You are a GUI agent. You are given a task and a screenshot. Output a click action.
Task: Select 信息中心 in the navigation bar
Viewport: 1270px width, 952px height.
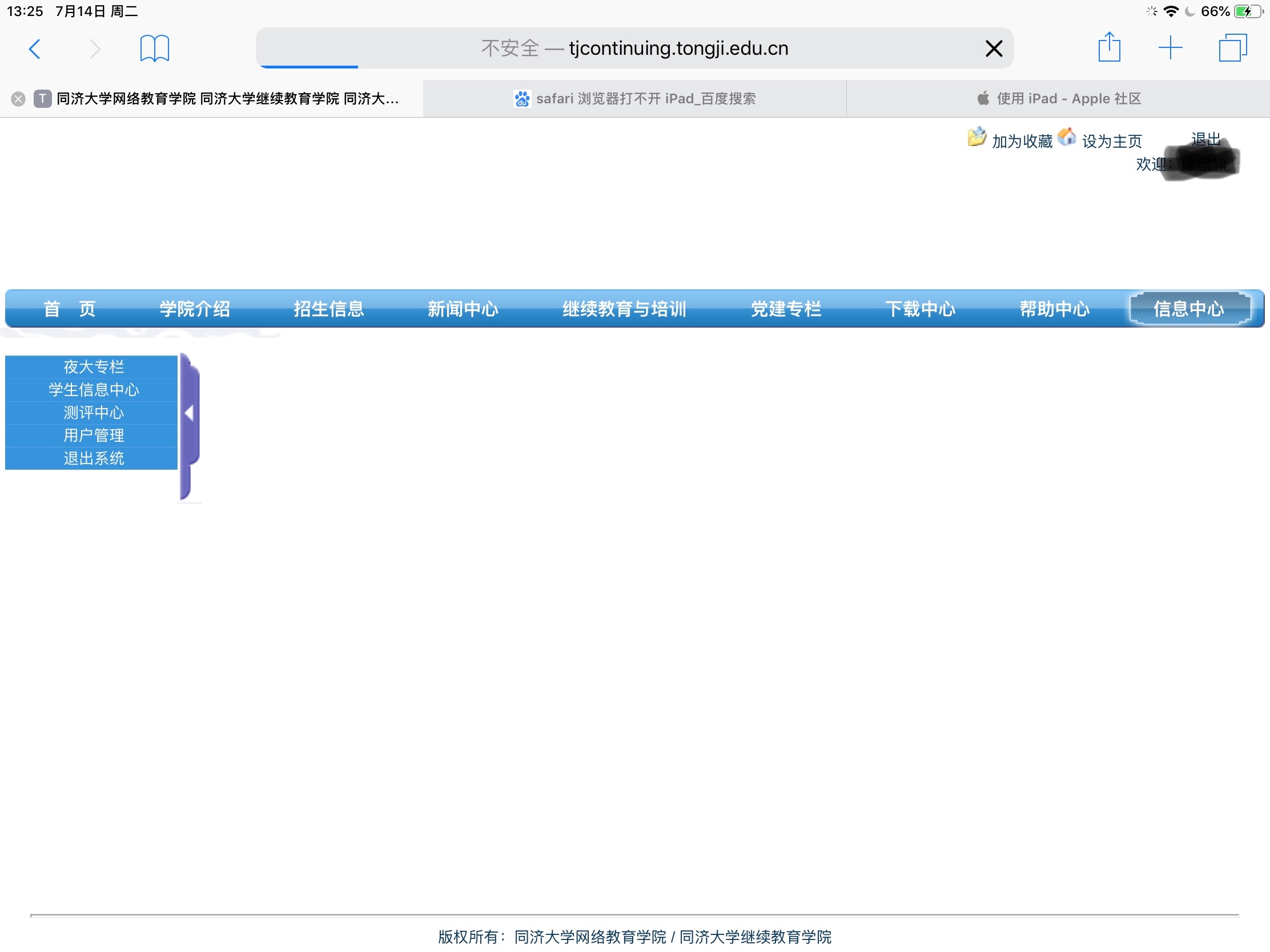[x=1188, y=309]
